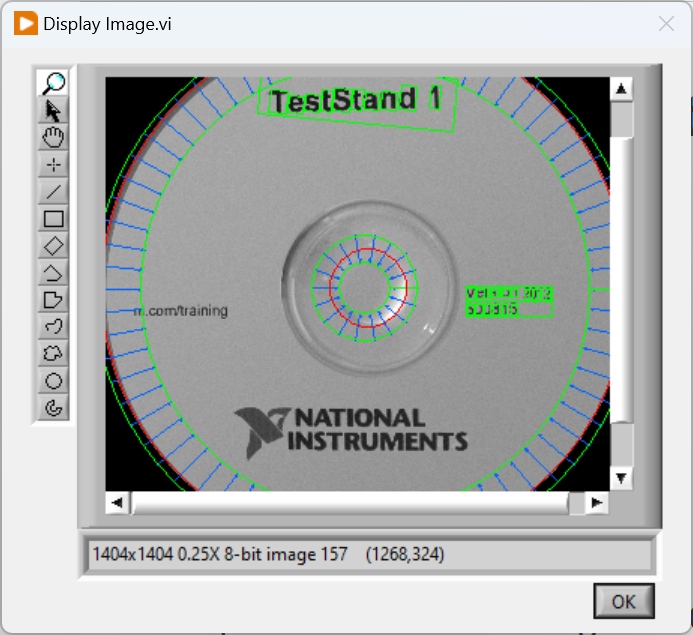Select the Annulus tool
The height and width of the screenshot is (635, 693).
(x=53, y=407)
